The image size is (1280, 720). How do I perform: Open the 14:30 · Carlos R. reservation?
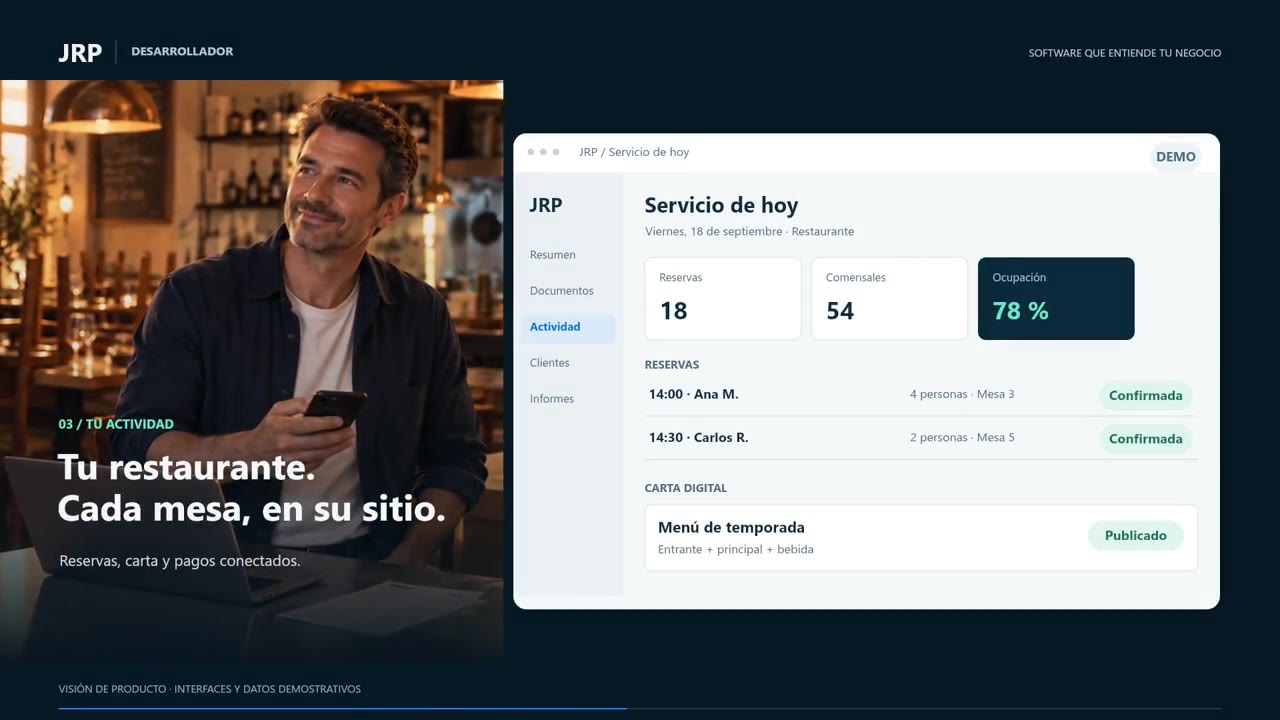[921, 438]
